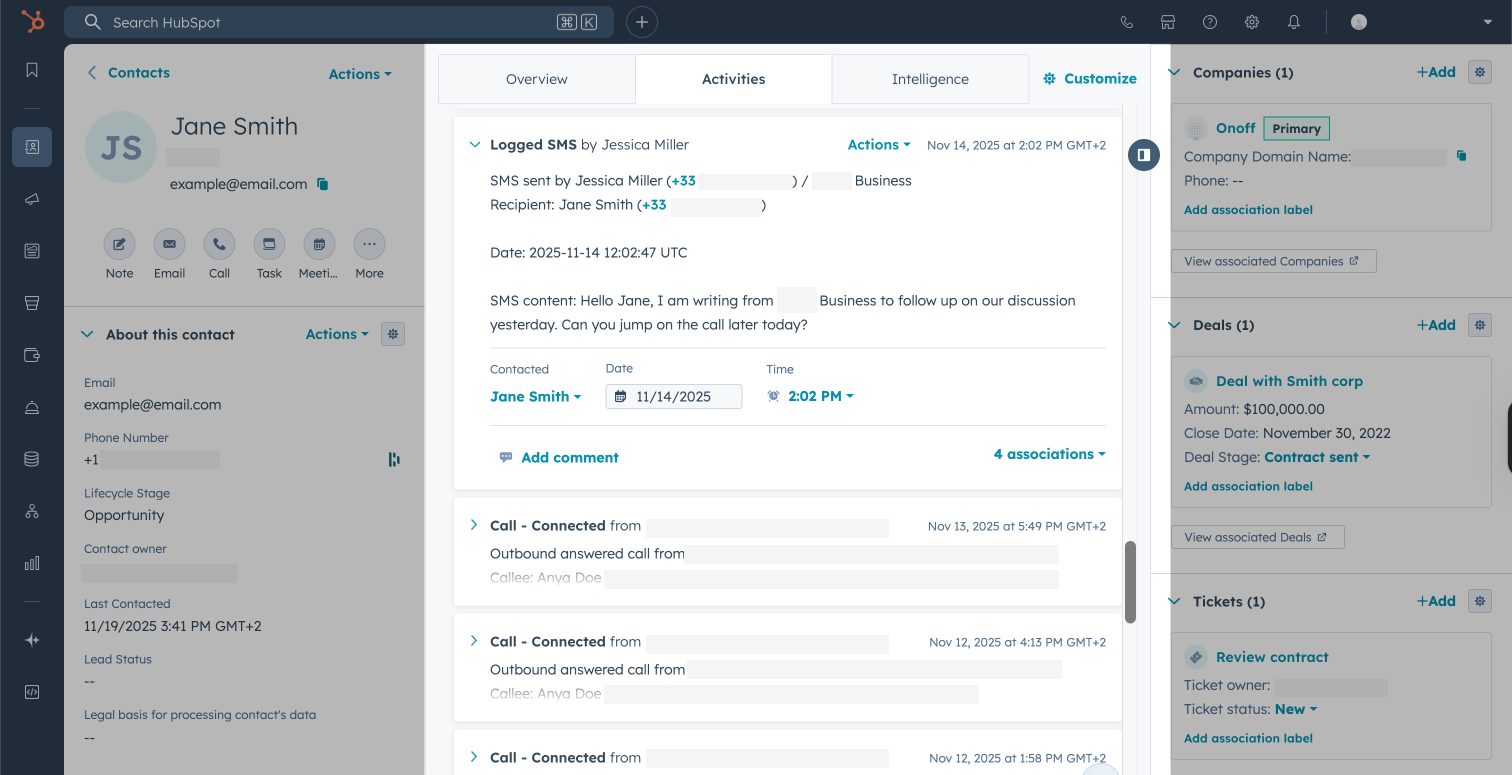The width and height of the screenshot is (1512, 775).
Task: Open the Commerce storefront sidebar icon
Action: 32,303
